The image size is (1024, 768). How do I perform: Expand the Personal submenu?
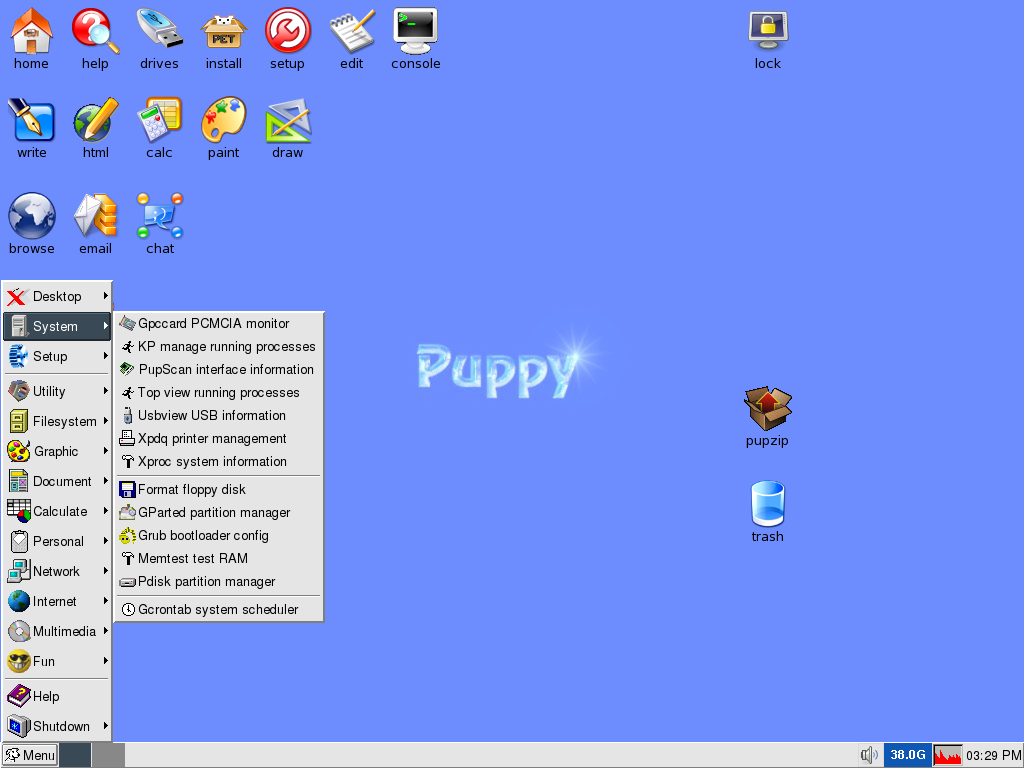[57, 541]
